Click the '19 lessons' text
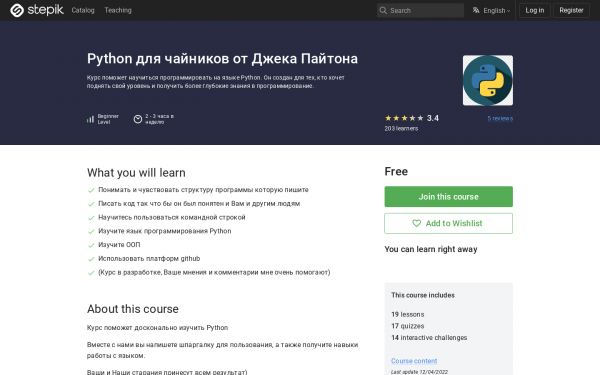Viewport: 600px width, 375px height. pos(408,315)
